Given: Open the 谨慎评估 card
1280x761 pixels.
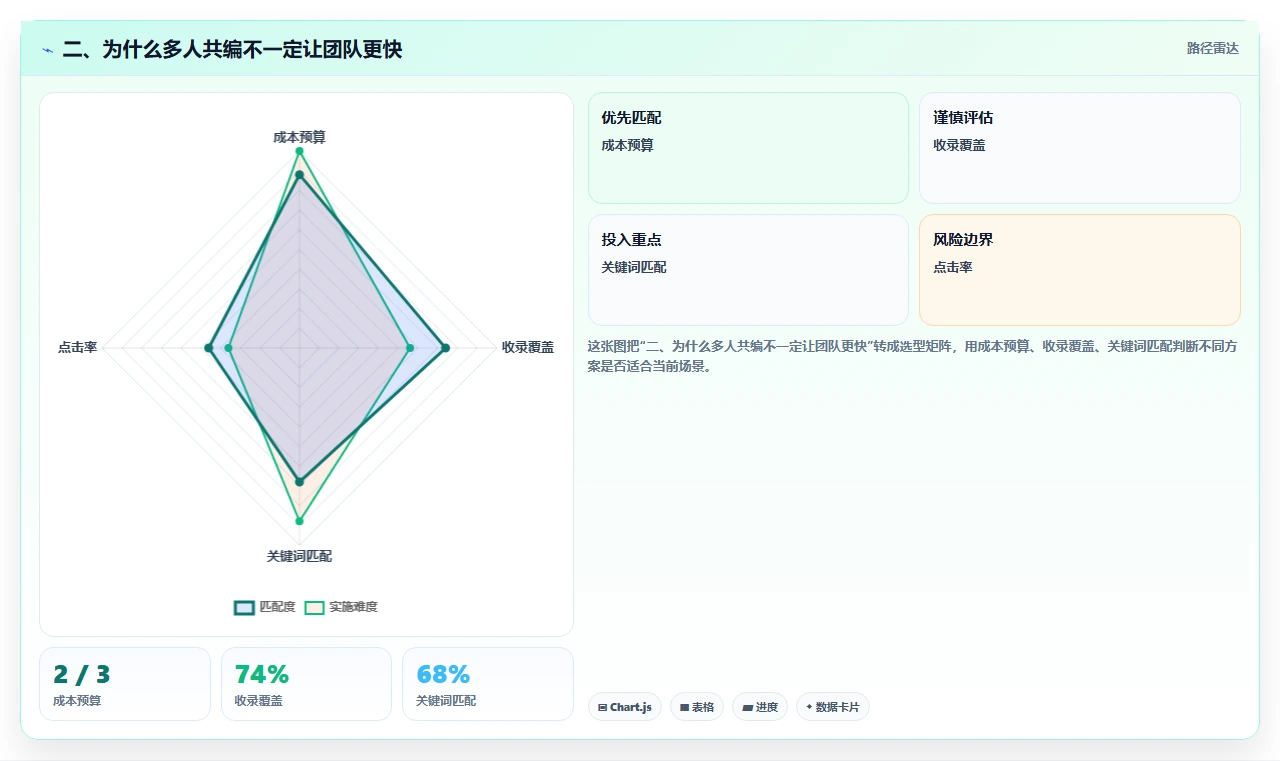Looking at the screenshot, I should pyautogui.click(x=1080, y=148).
